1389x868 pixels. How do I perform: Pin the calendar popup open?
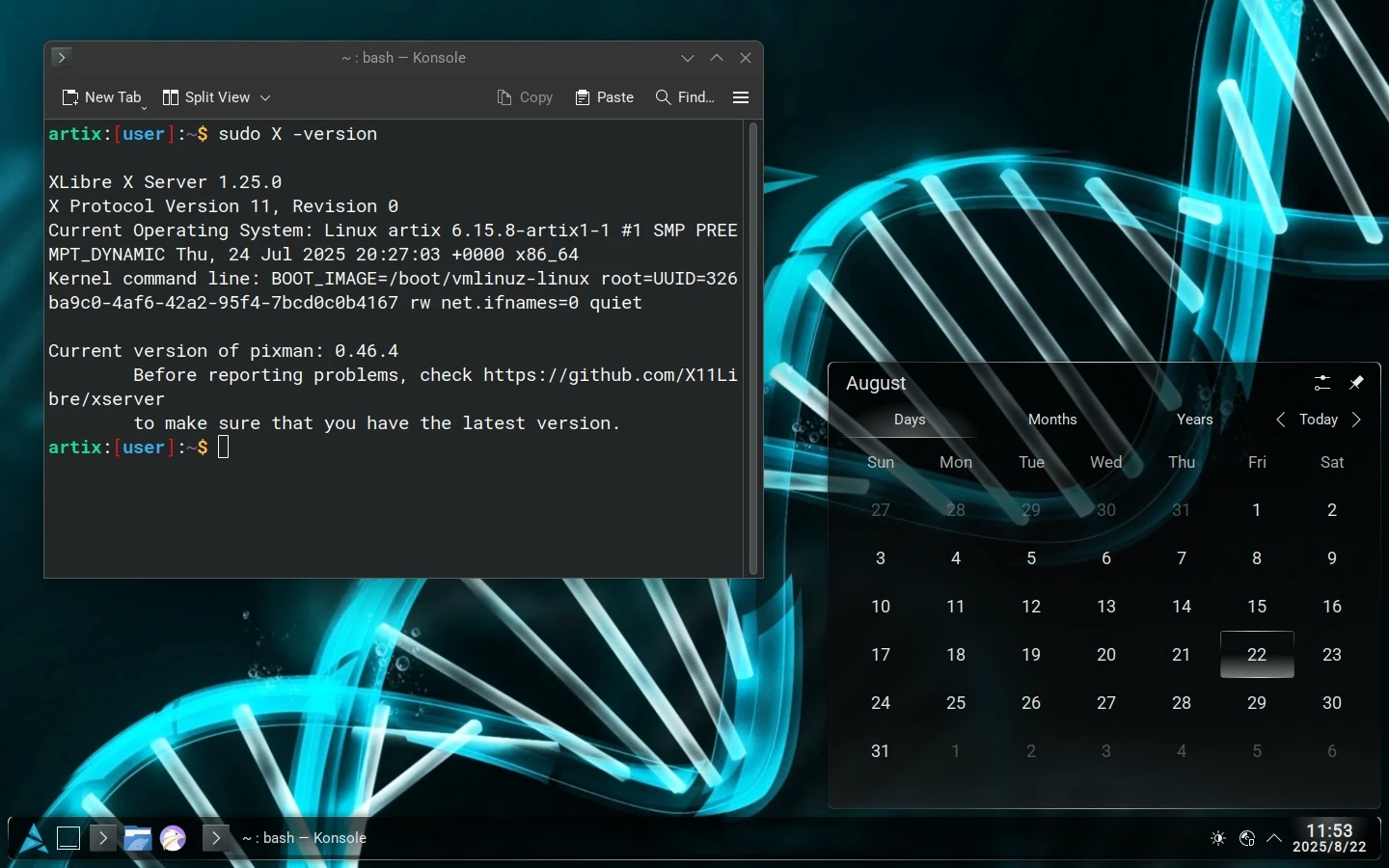click(x=1356, y=383)
